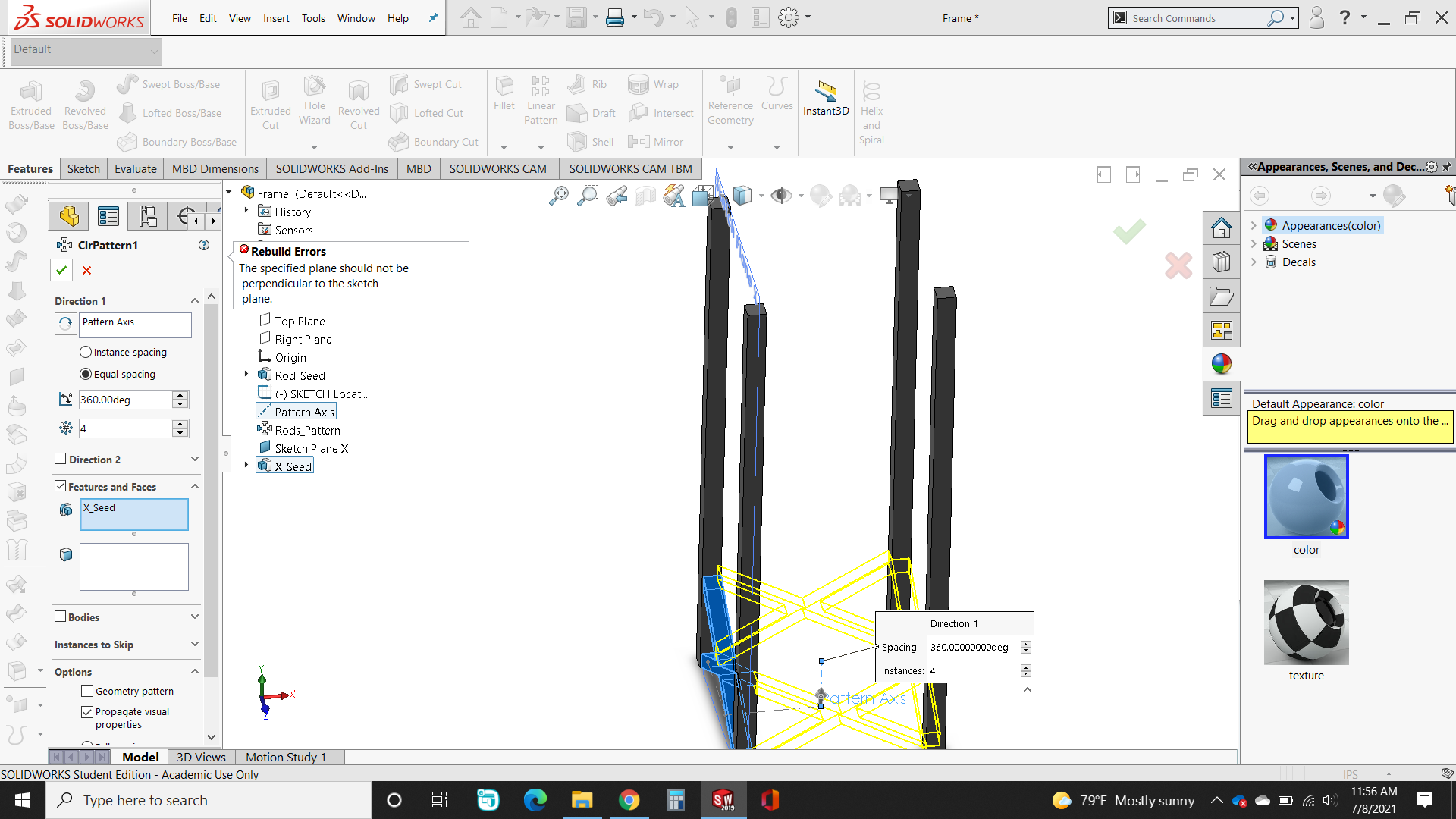Viewport: 1456px width, 819px height.
Task: Click Zoom to Area icon
Action: click(588, 196)
